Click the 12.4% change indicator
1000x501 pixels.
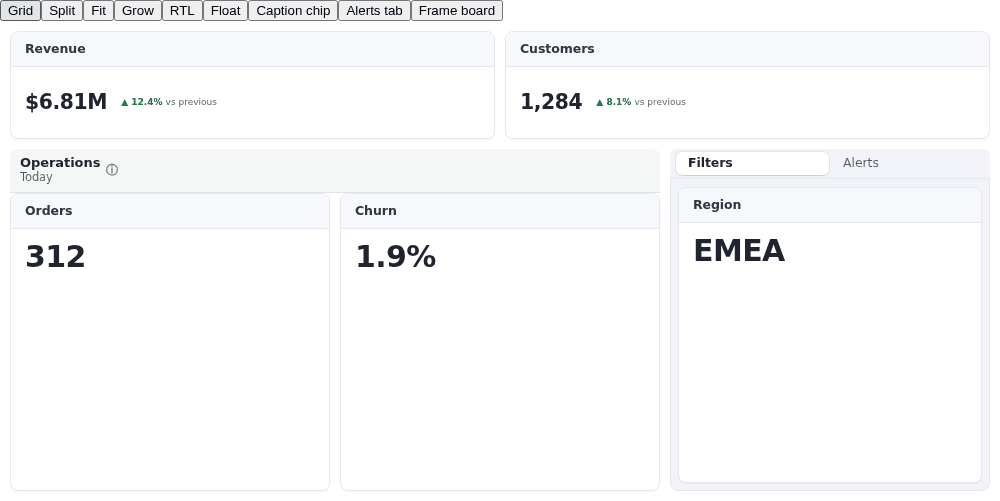click(x=142, y=102)
